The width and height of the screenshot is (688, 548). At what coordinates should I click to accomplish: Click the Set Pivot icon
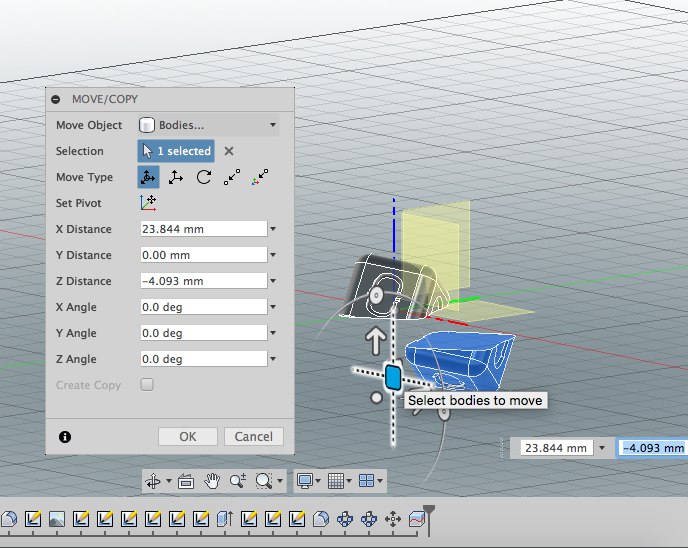tap(148, 203)
